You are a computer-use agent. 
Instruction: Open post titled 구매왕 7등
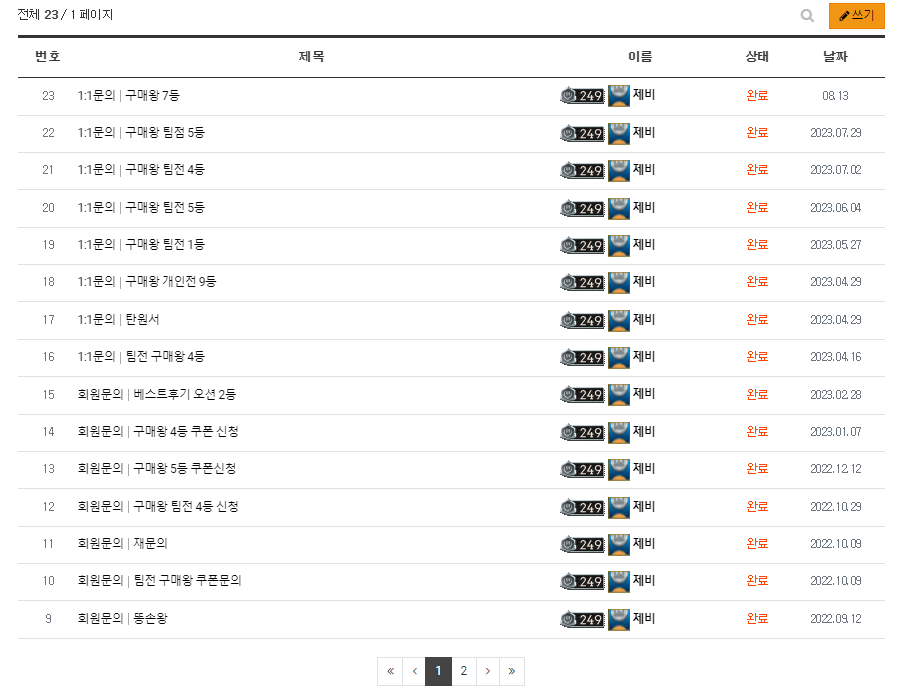[x=152, y=96]
